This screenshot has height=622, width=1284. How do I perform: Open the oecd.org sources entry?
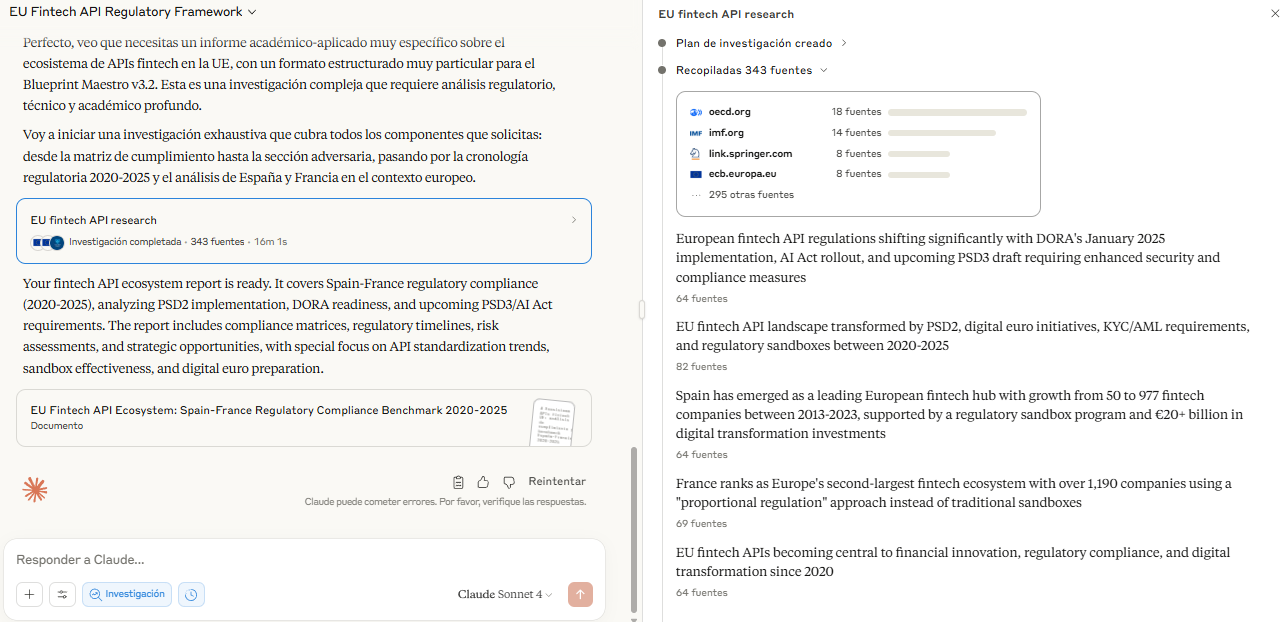click(729, 112)
